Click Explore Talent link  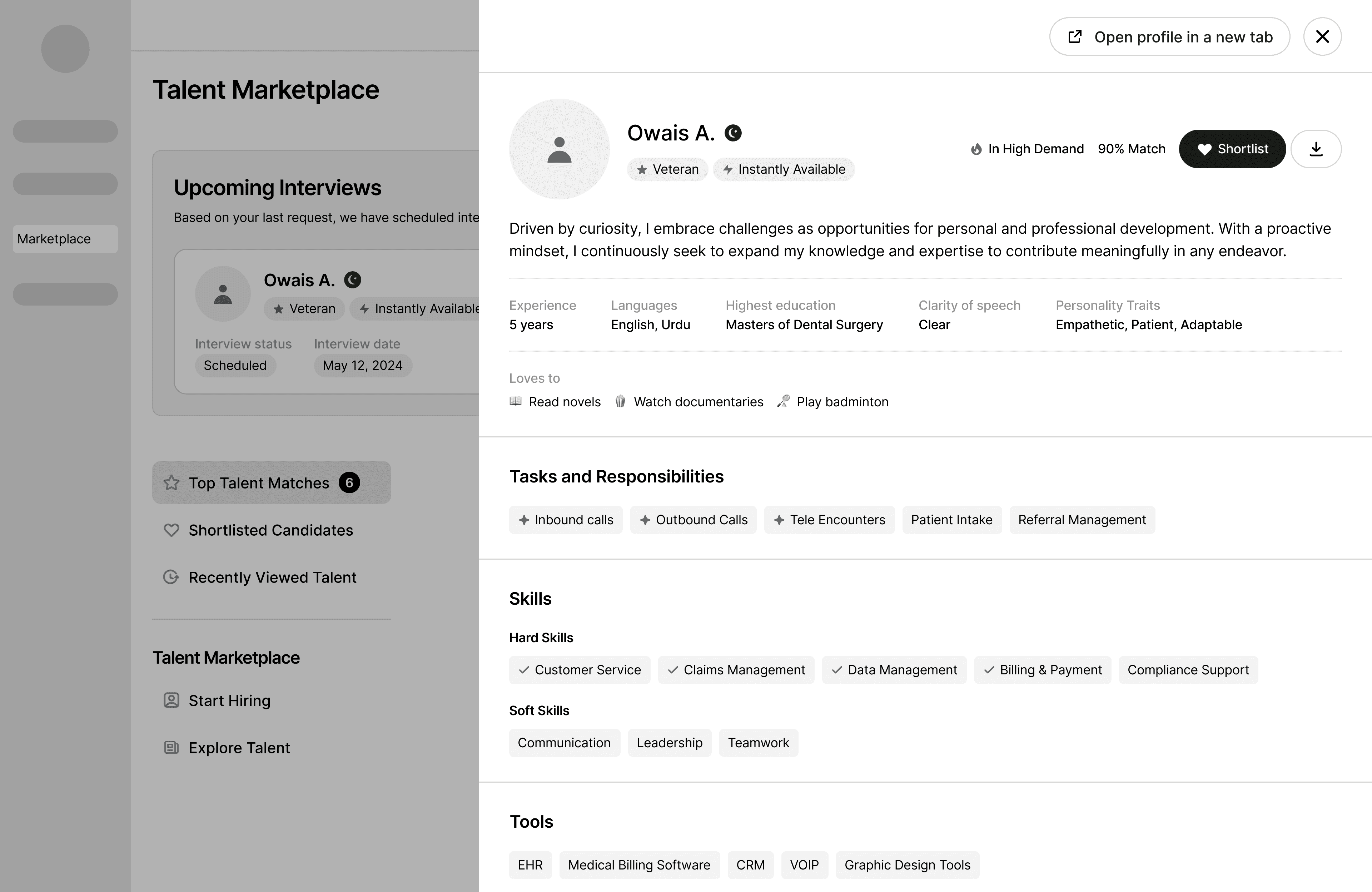click(239, 748)
